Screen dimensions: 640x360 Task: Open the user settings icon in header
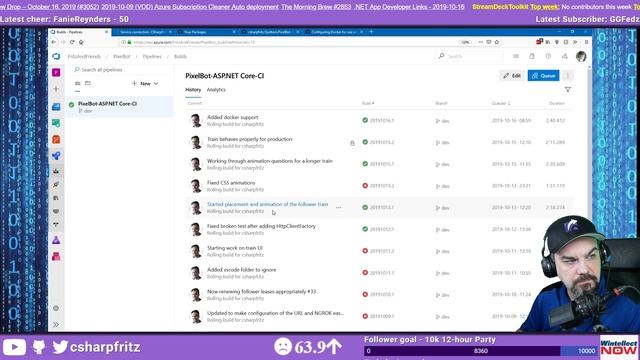(x=564, y=56)
